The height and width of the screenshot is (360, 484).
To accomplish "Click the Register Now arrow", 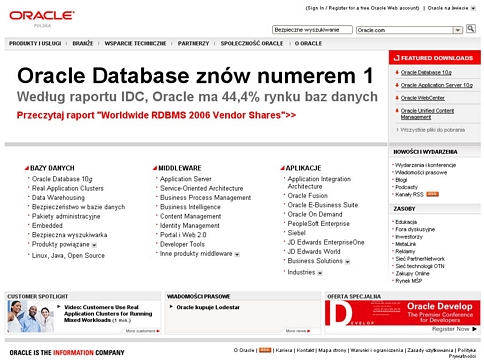I will (x=474, y=329).
